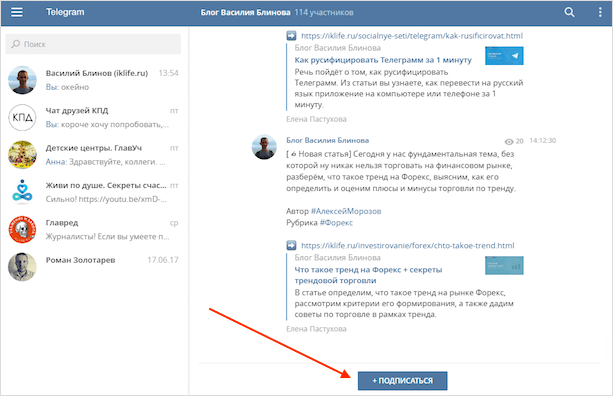Viewport: 613px width, 396px height.
Task: Open chat with Роман Золотарев
Action: pos(93,267)
